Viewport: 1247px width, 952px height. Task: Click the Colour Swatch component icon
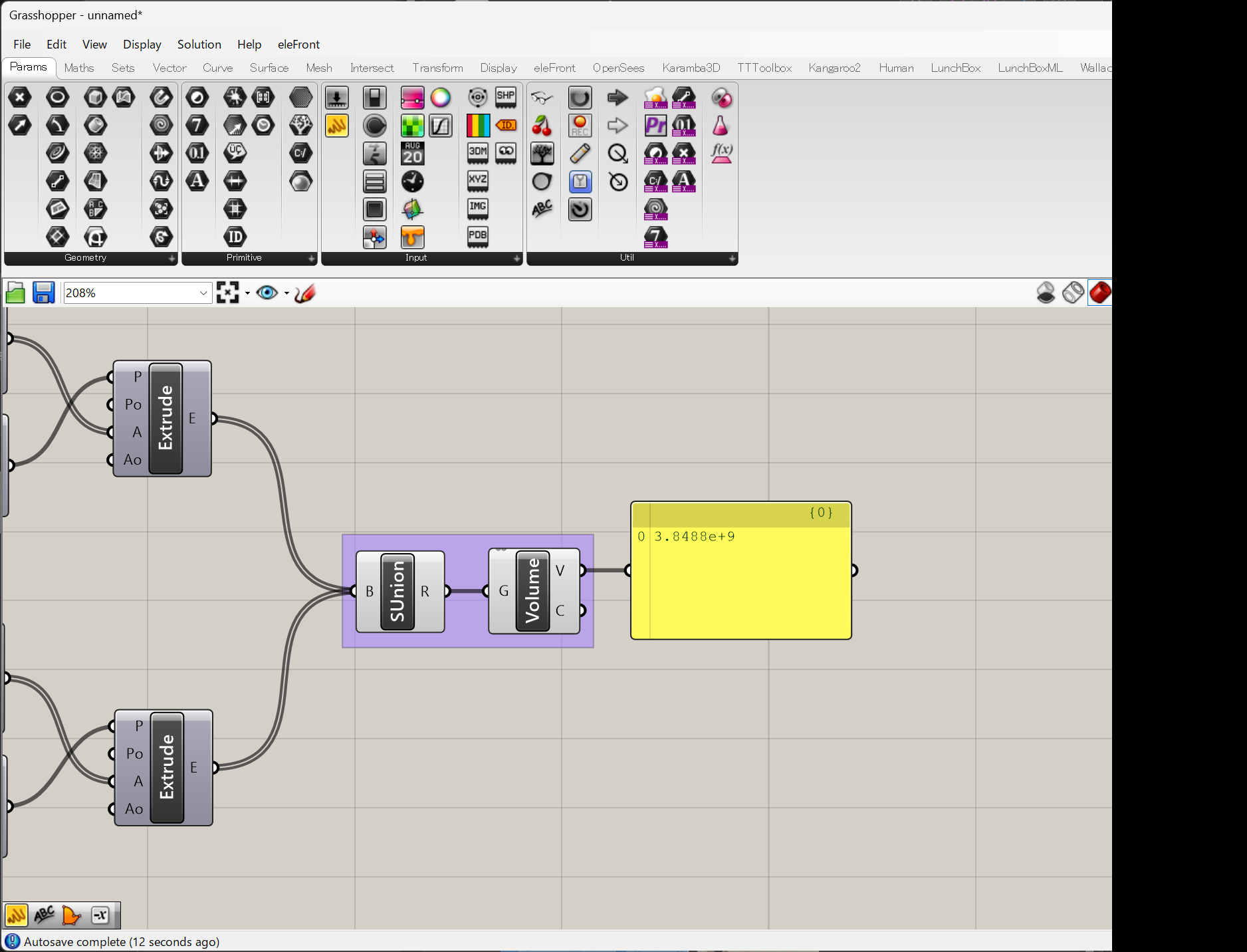412,126
